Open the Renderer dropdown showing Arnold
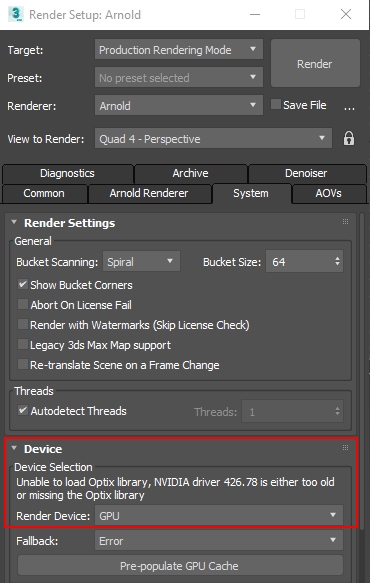Screen dimensions: 370x583 [x=178, y=106]
